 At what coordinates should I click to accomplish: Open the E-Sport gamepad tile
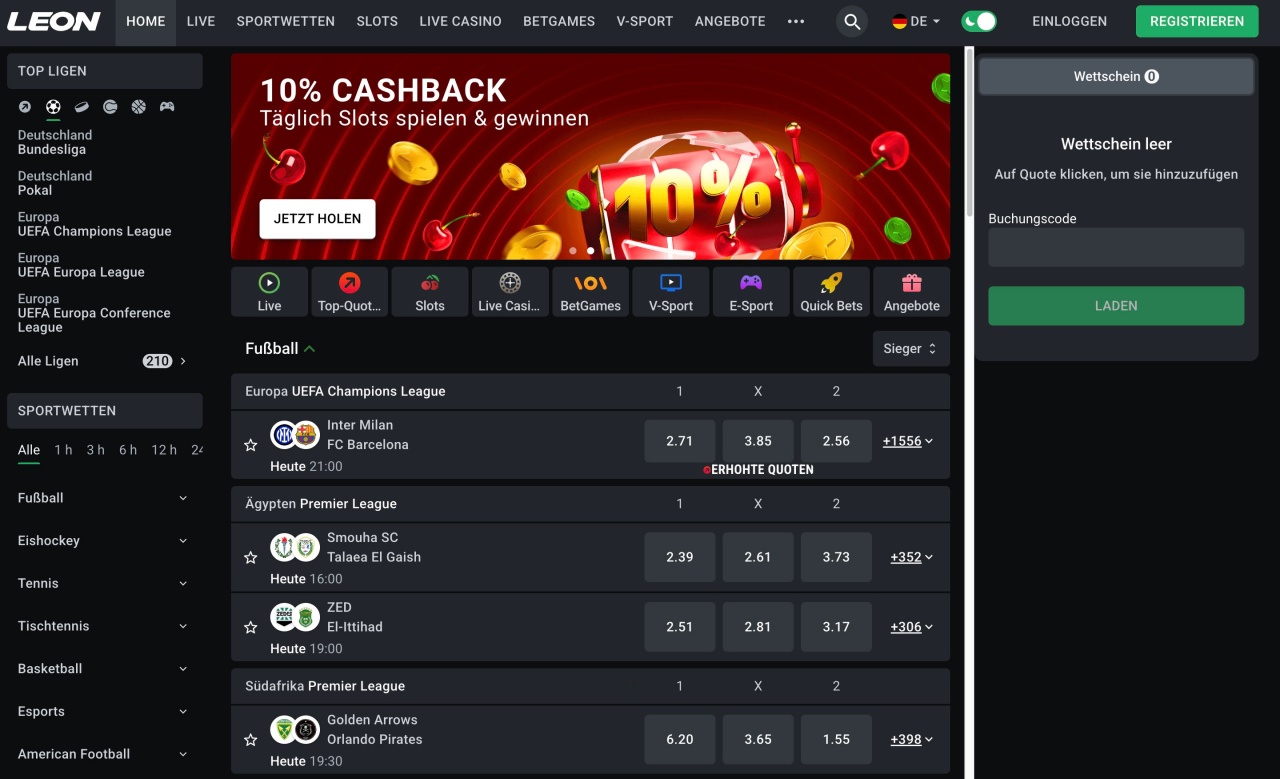click(751, 292)
